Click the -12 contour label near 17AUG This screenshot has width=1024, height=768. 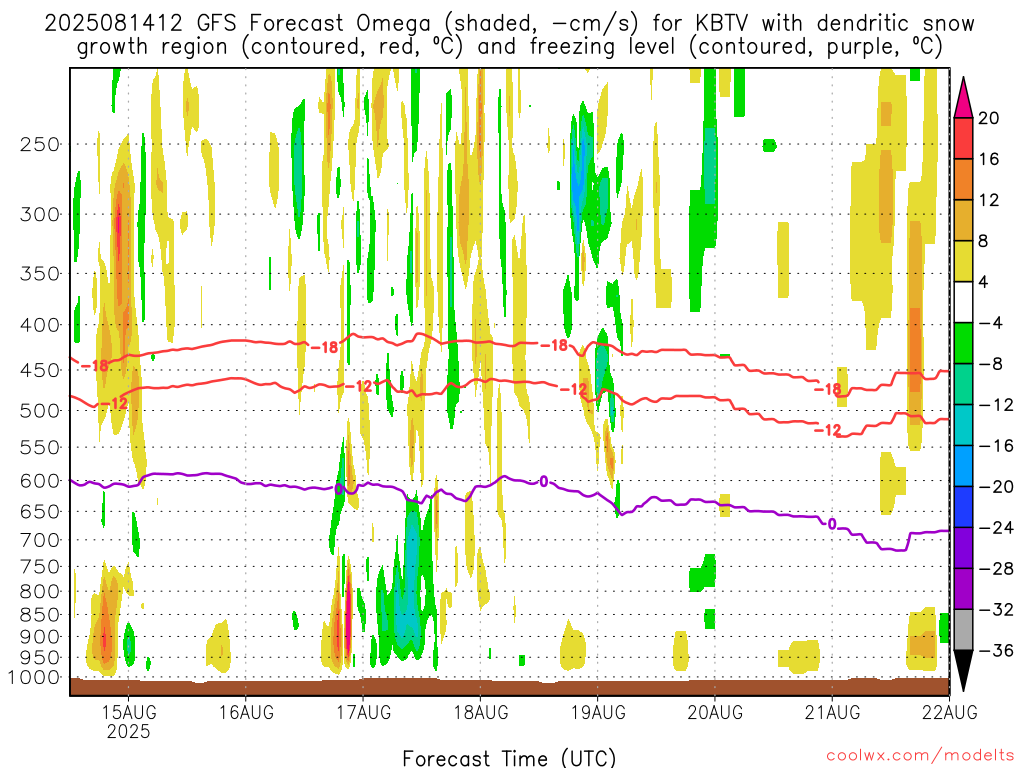pos(358,387)
